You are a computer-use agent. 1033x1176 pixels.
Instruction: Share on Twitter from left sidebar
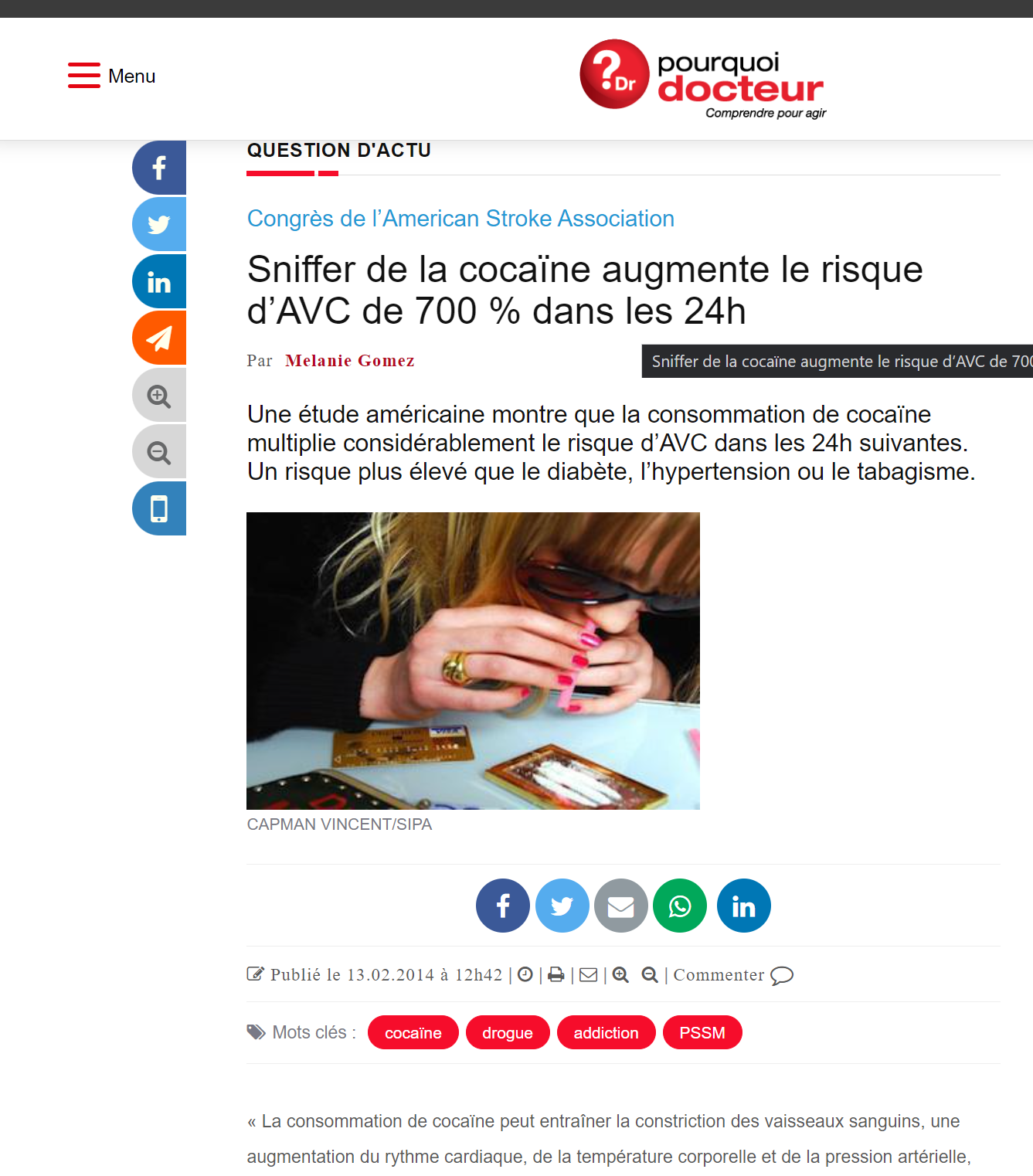(159, 224)
